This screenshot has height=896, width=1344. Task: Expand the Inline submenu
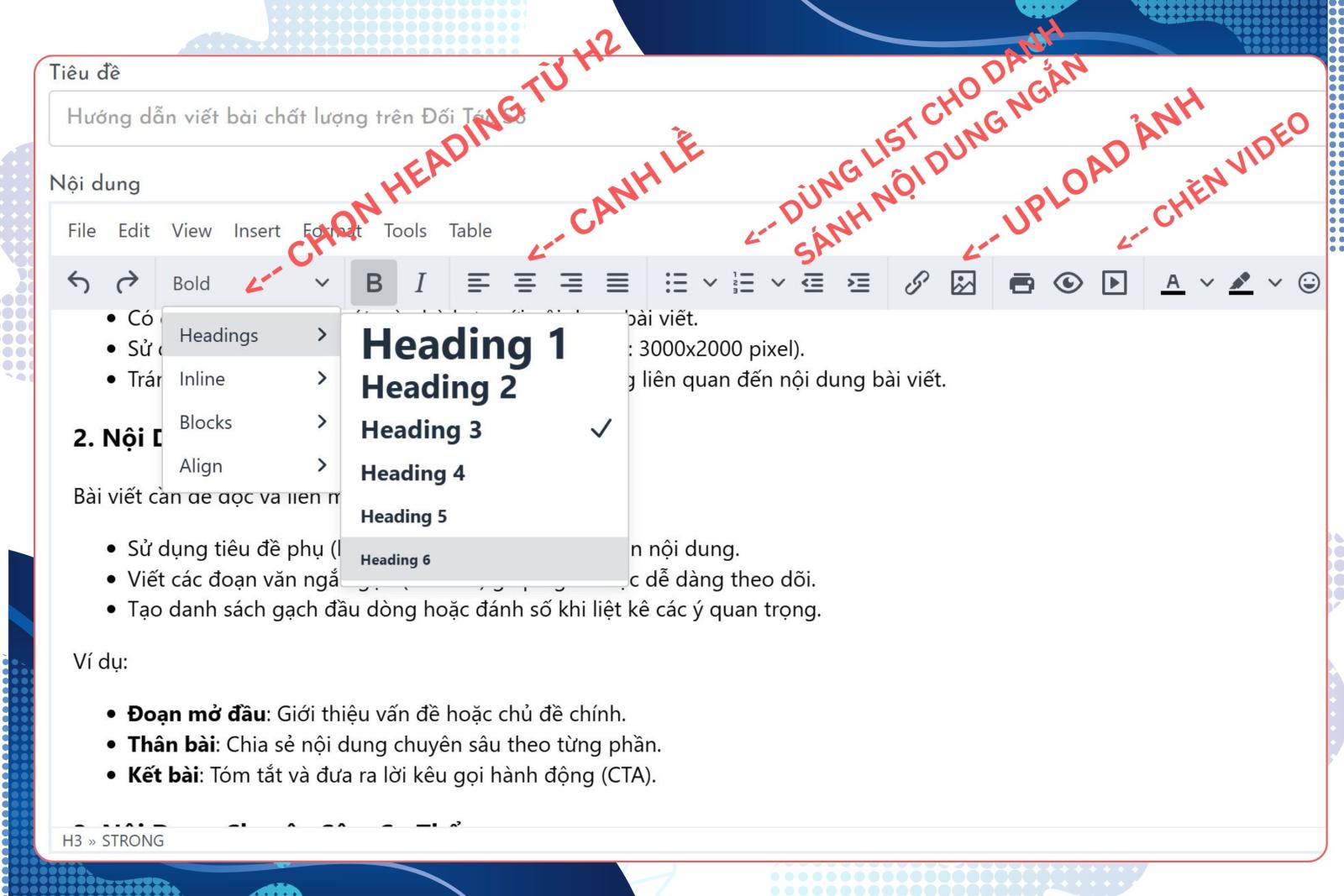pos(252,379)
